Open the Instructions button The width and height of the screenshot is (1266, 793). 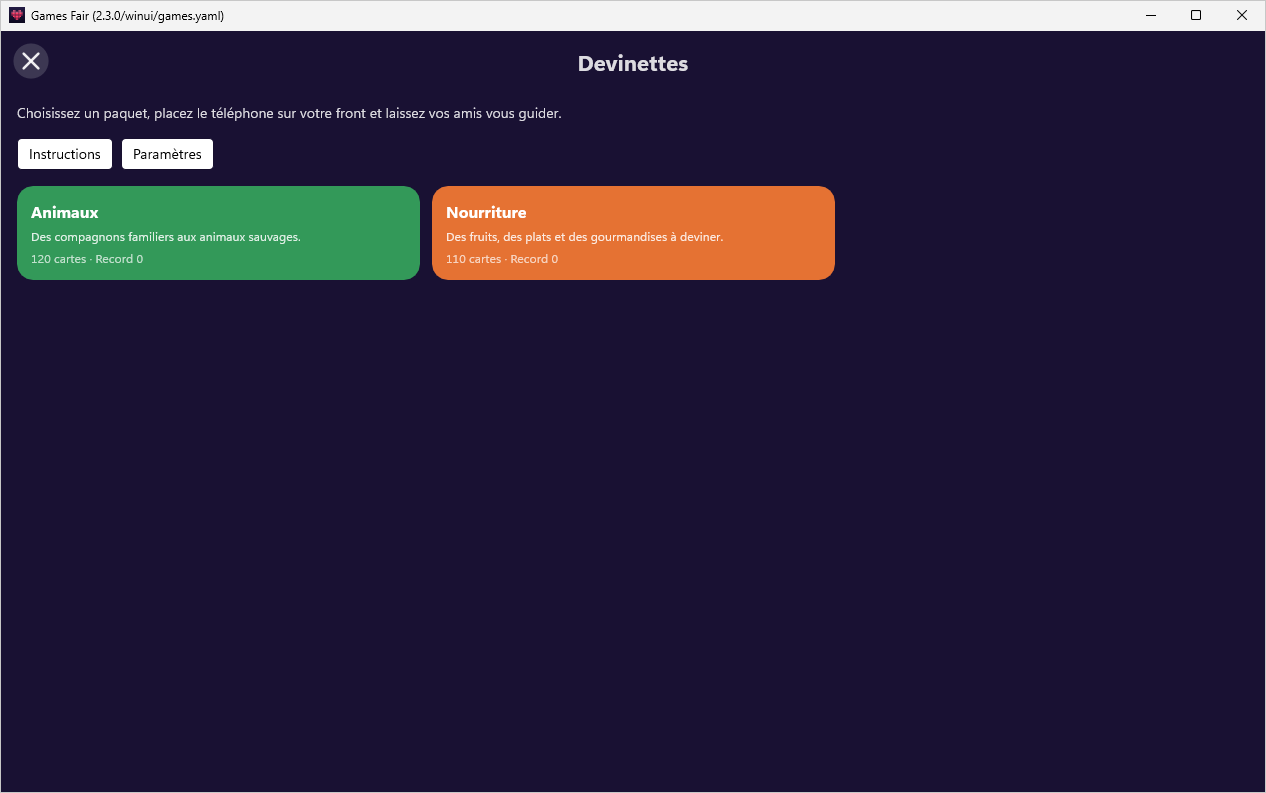[65, 154]
